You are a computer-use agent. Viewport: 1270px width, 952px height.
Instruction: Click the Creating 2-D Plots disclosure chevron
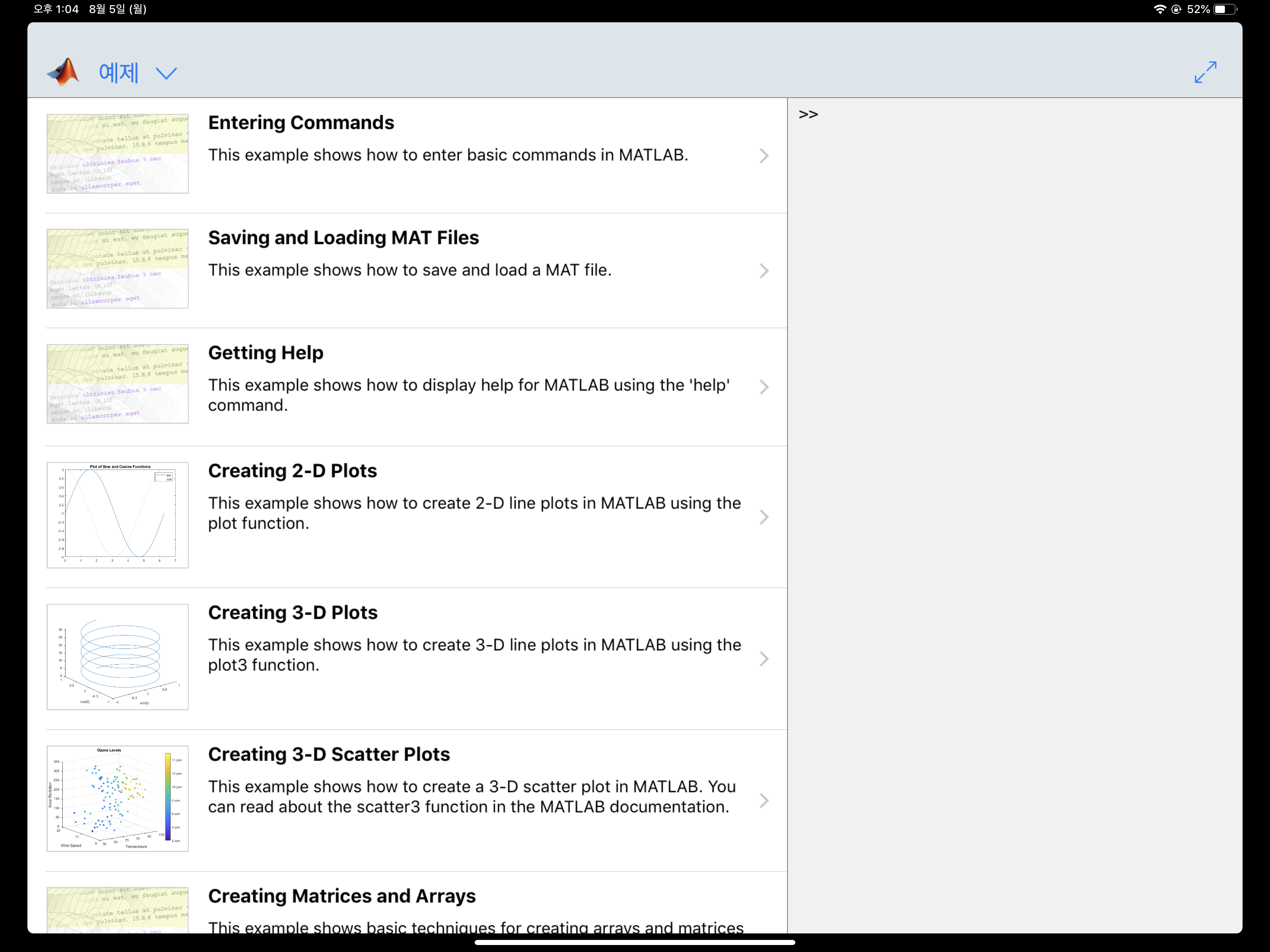(764, 517)
